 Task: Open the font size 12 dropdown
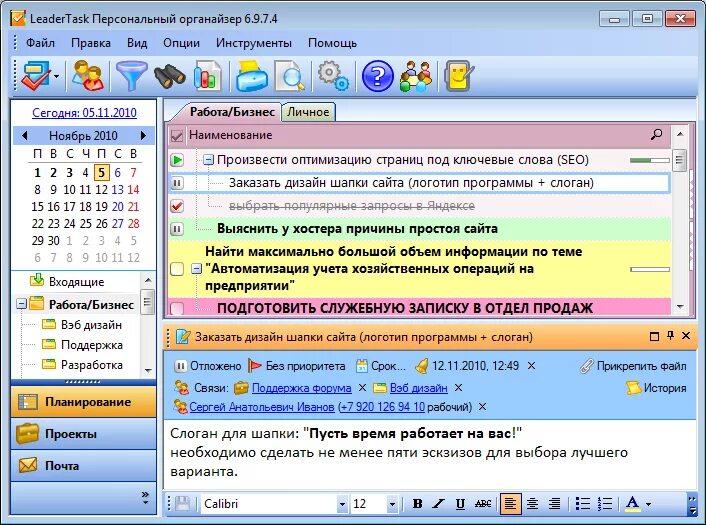pos(392,504)
